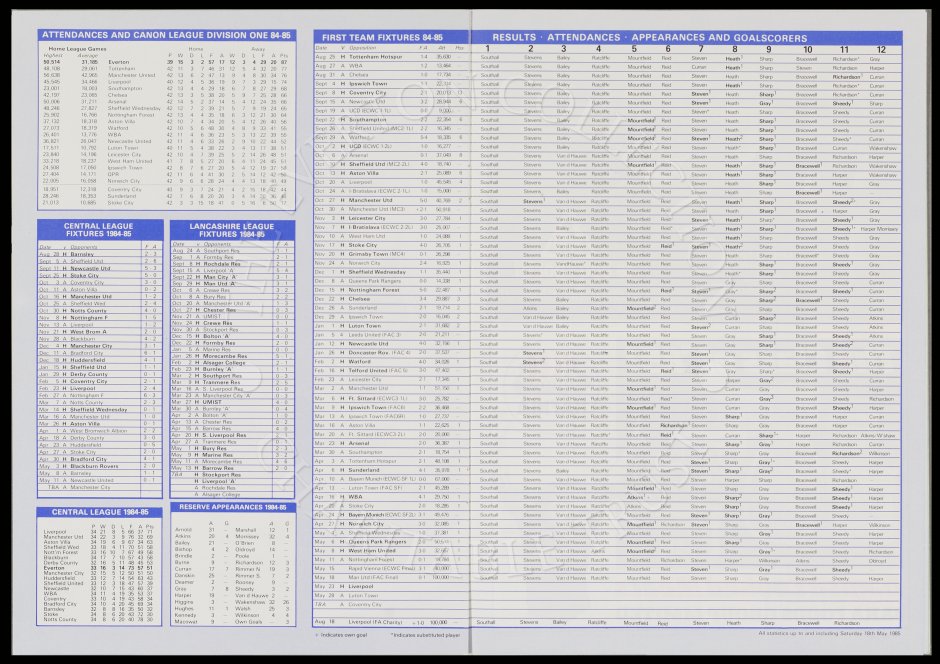Click the 'RESERVE APPEARANCES 1984-85' heading

(233, 507)
